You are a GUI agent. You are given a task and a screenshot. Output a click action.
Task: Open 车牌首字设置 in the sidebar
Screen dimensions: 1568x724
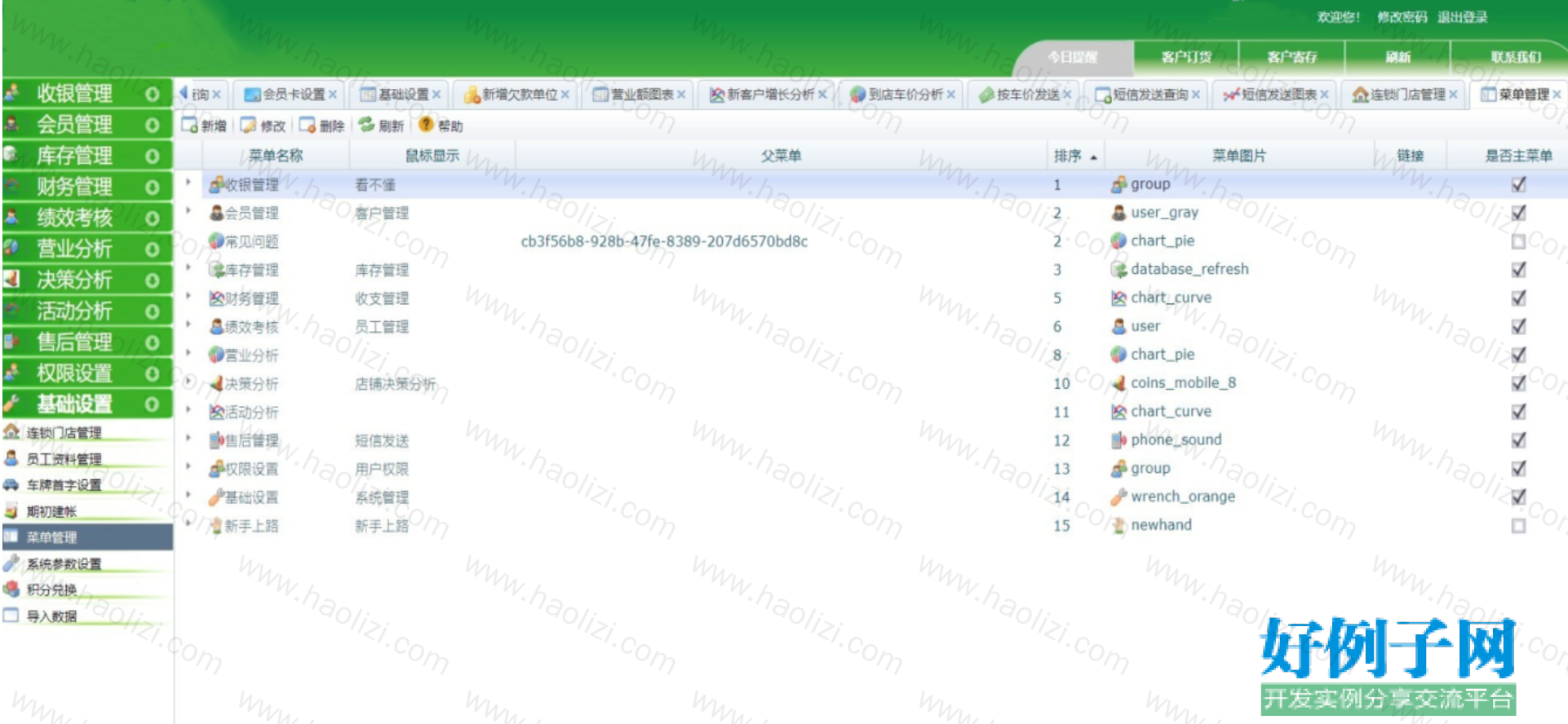(64, 484)
